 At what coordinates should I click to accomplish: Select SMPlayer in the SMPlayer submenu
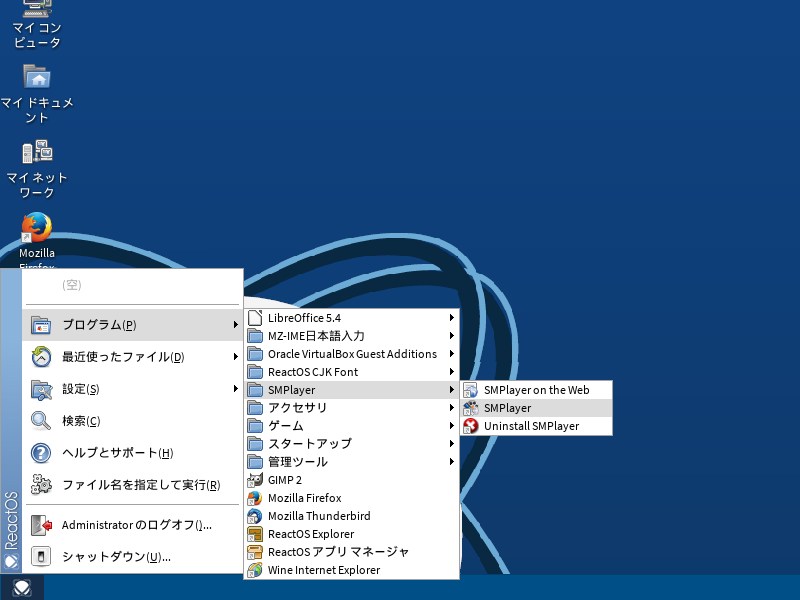coord(507,408)
